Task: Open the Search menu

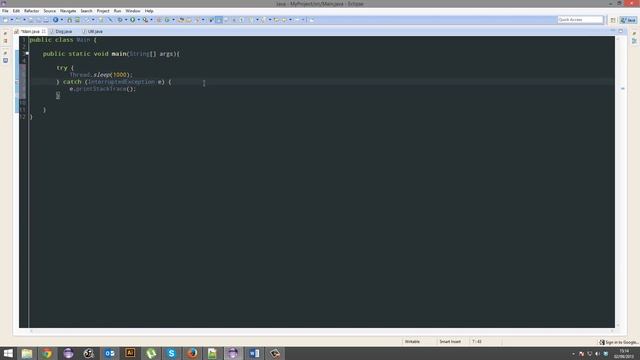Action: pyautogui.click(x=86, y=11)
